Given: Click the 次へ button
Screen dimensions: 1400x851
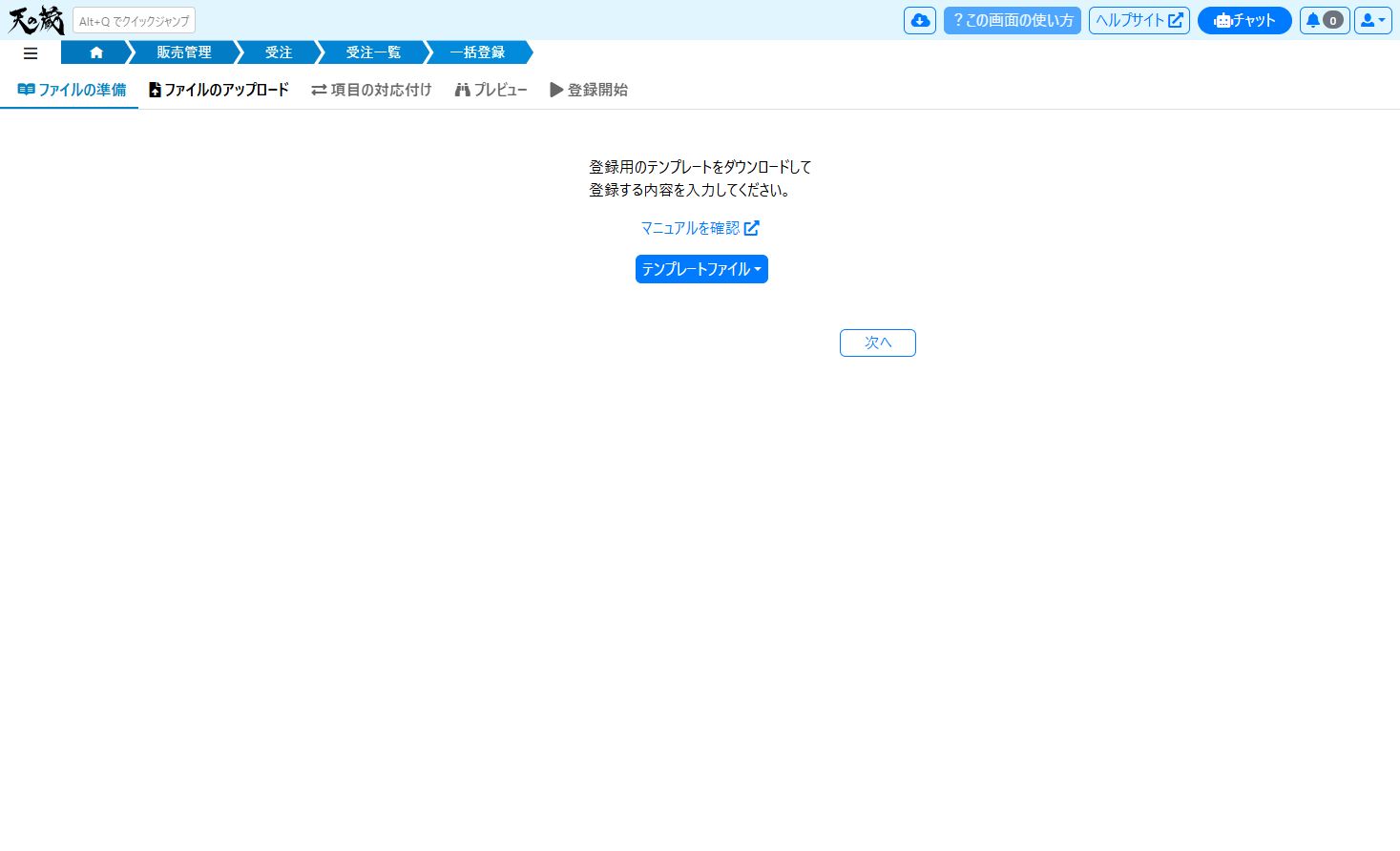Looking at the screenshot, I should click(878, 342).
